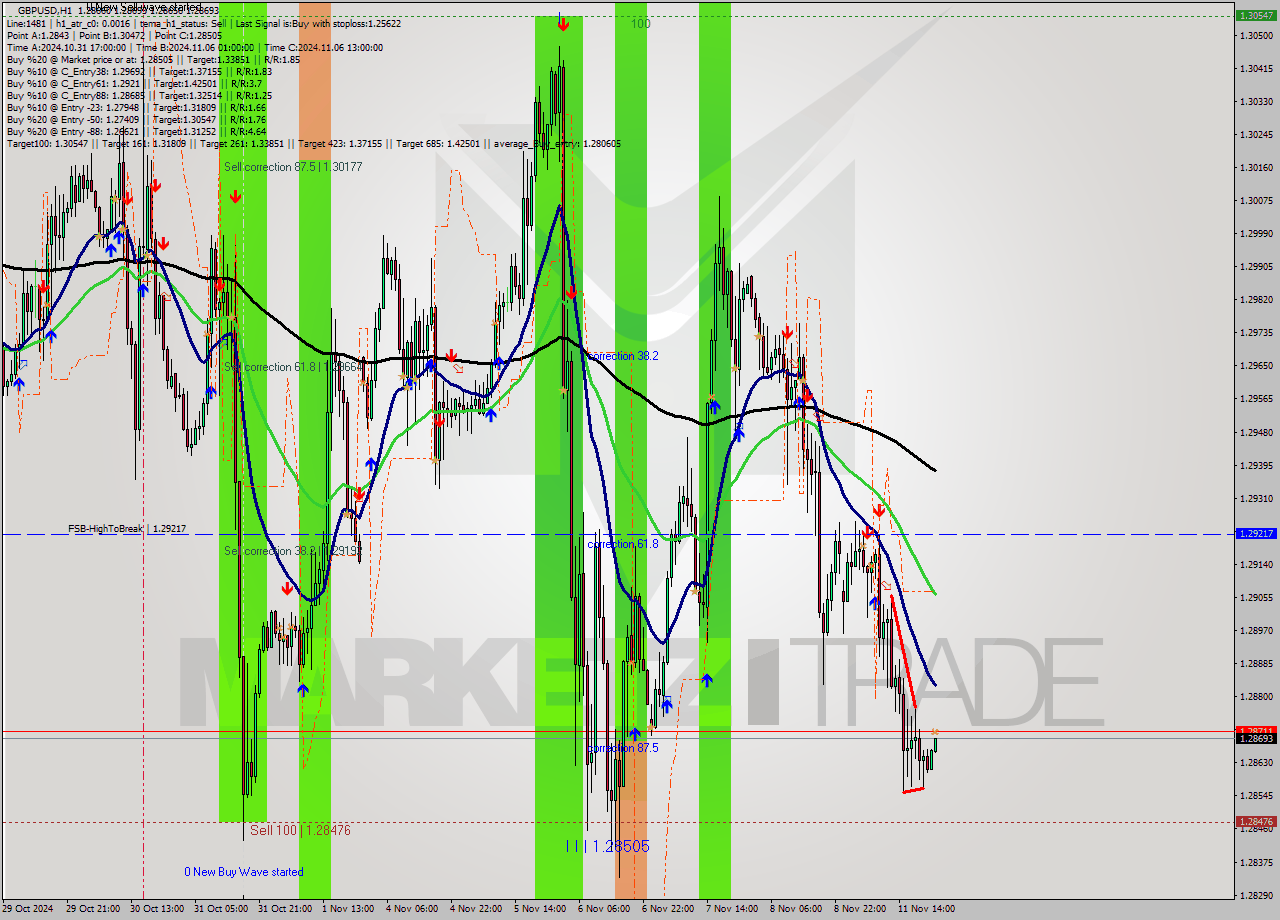
Task: Click the blue 'correction 61.8' label
Action: (623, 544)
